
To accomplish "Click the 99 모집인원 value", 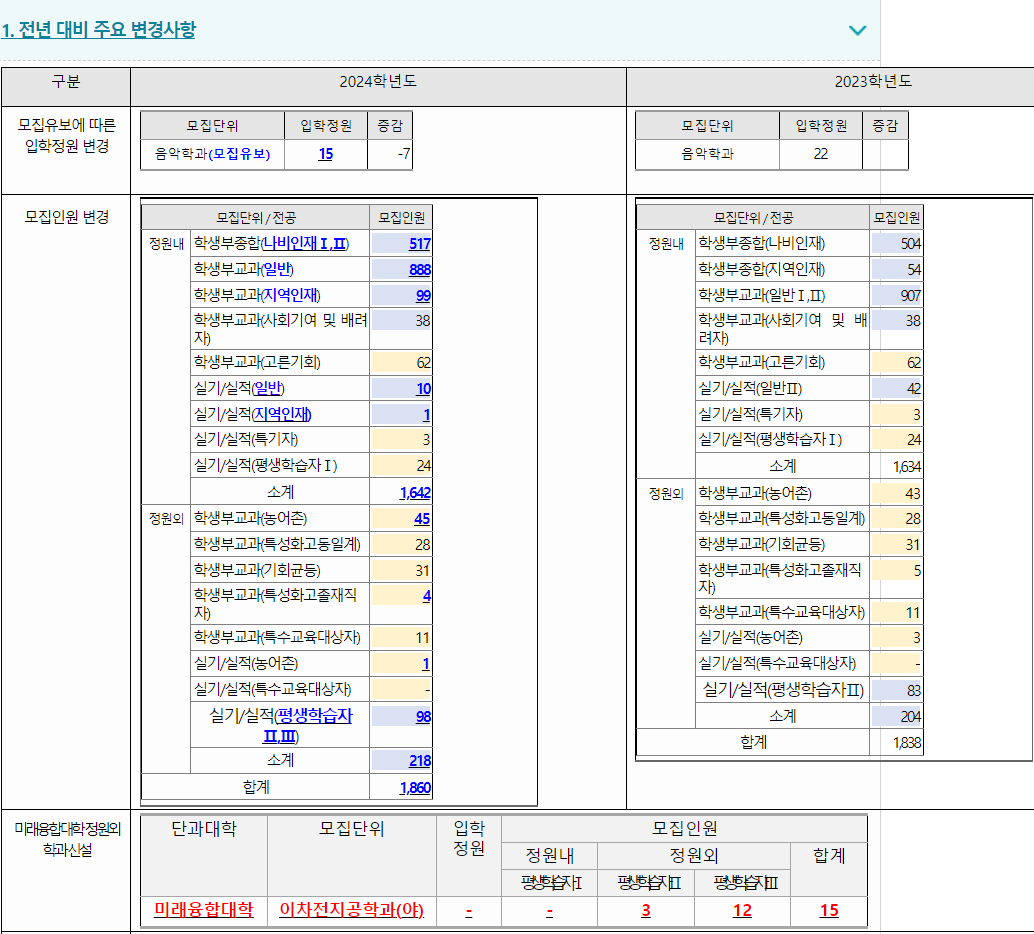I will [x=423, y=296].
